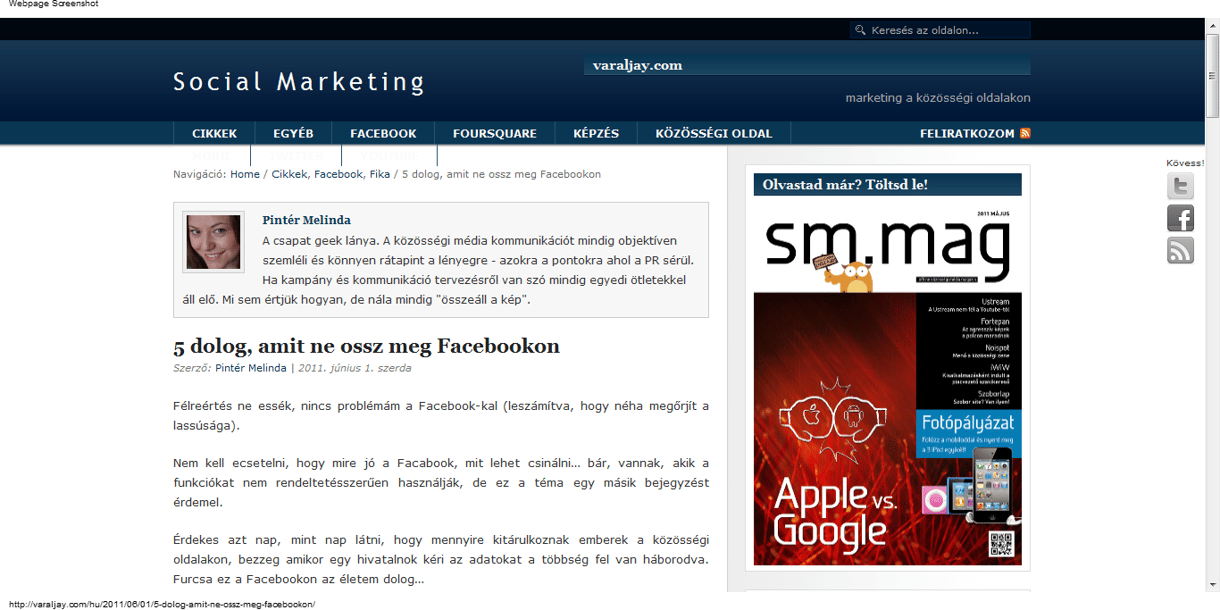This screenshot has height=610, width=1220.
Task: Open the FACEBOOK menu item
Action: click(x=383, y=133)
